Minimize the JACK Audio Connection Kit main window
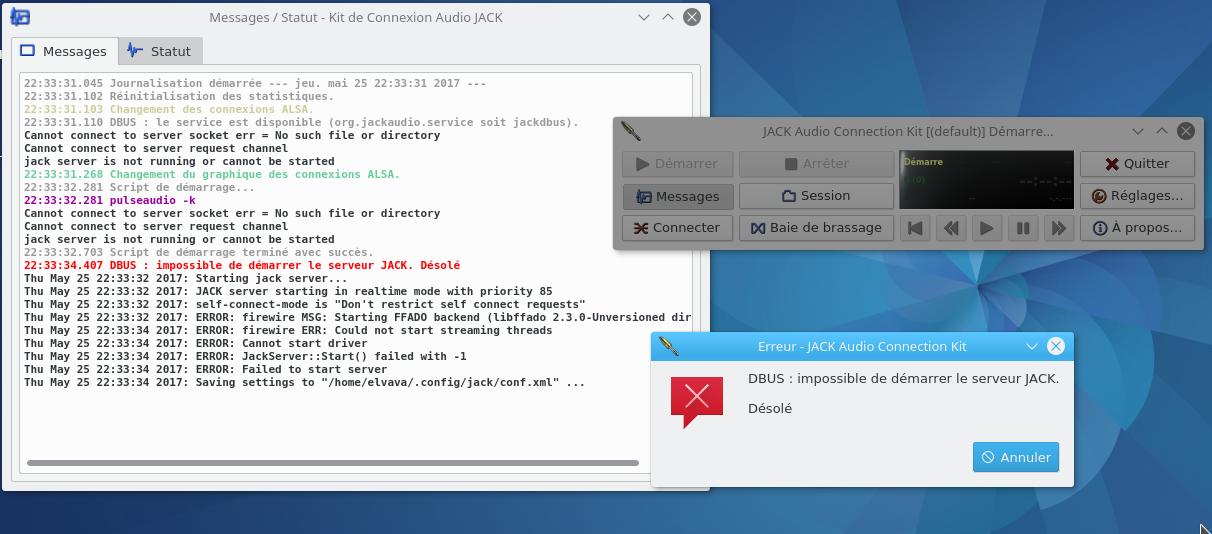 click(x=1138, y=131)
